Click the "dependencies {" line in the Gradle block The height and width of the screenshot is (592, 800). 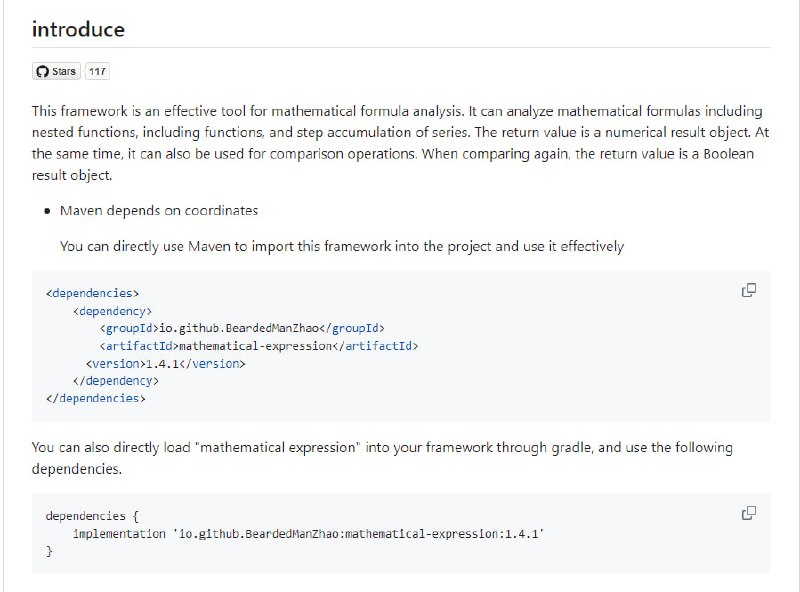[86, 516]
